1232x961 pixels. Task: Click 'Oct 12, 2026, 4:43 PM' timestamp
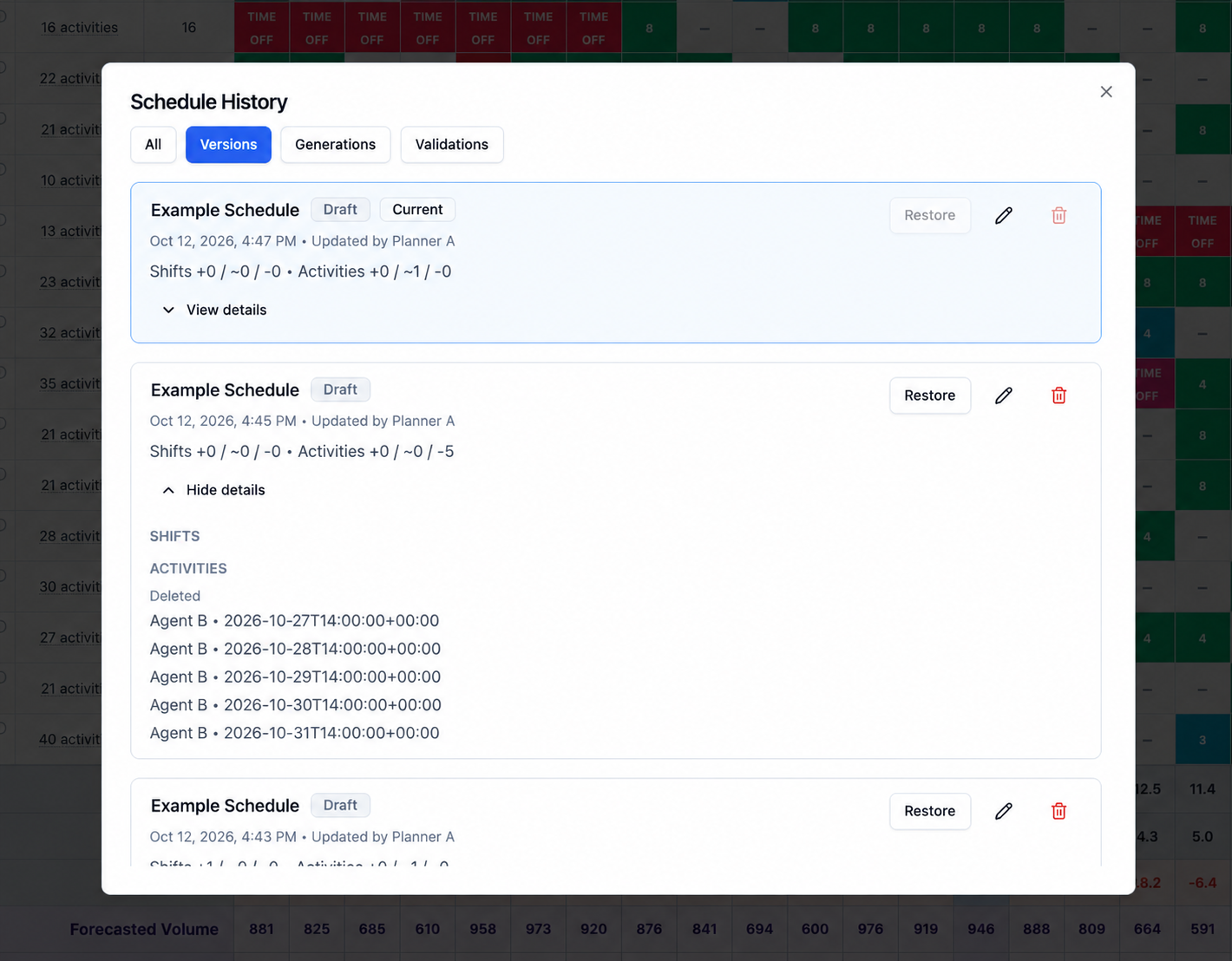(223, 836)
